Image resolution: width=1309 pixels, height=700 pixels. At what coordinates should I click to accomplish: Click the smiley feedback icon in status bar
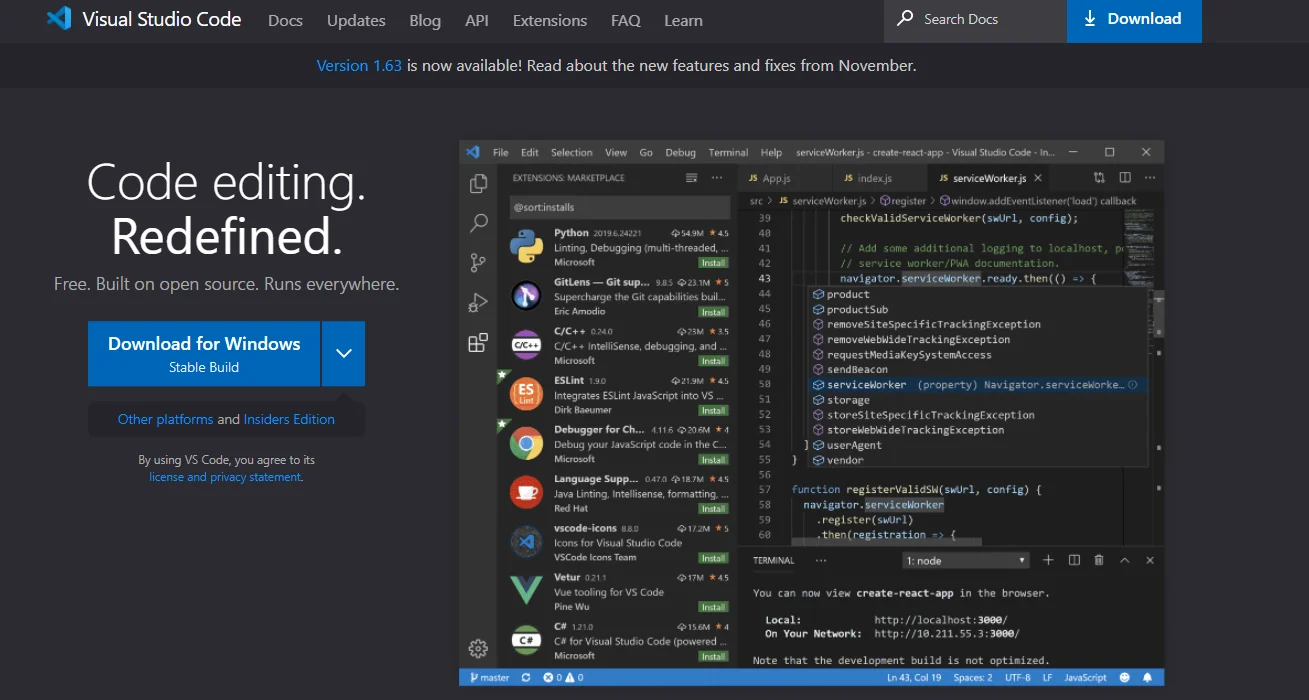click(x=1126, y=677)
